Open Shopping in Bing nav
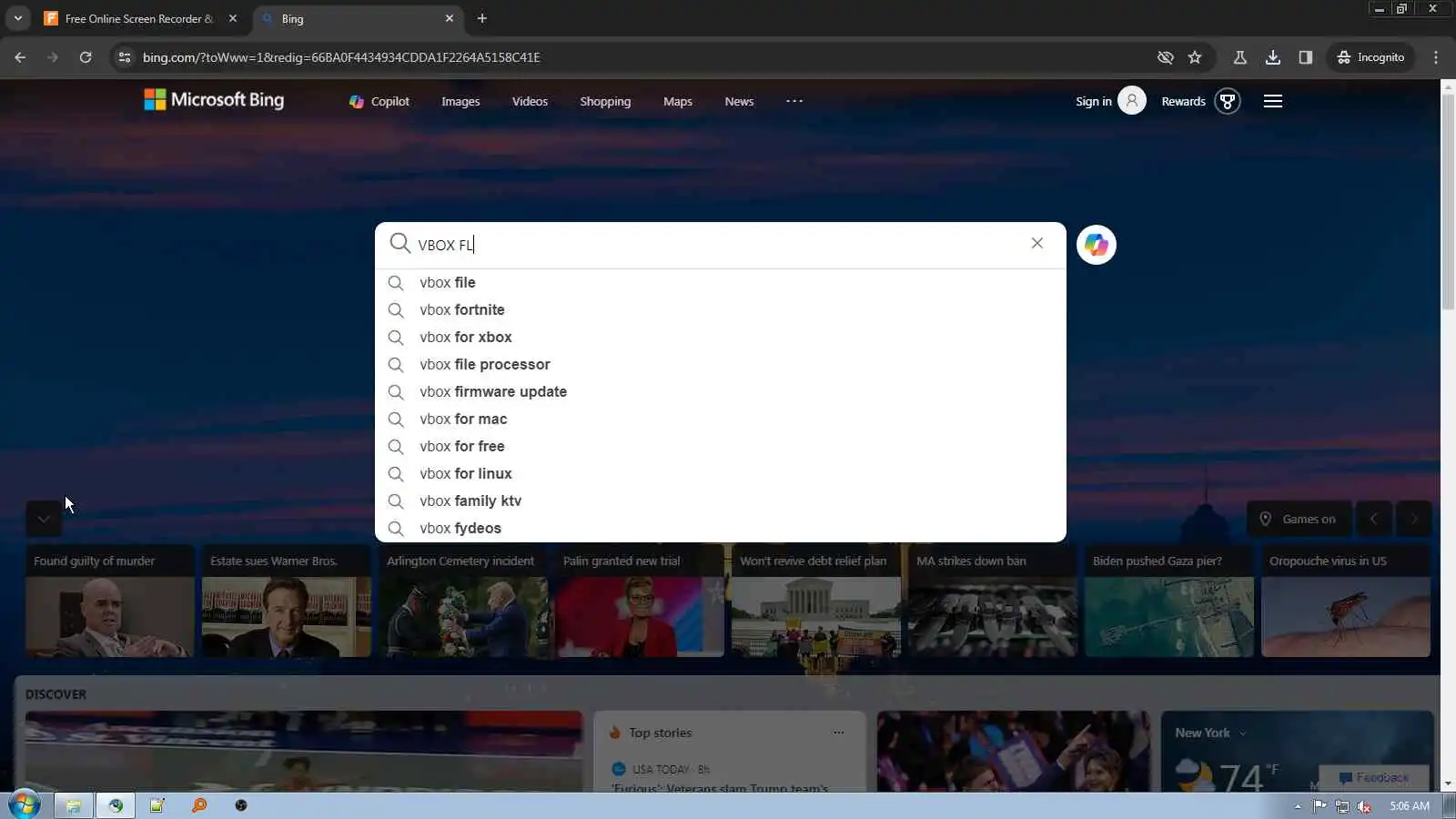 click(x=605, y=102)
